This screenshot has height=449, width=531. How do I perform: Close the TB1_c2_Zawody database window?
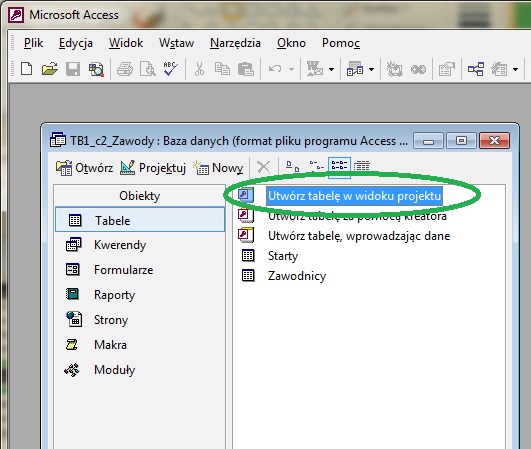[494, 140]
